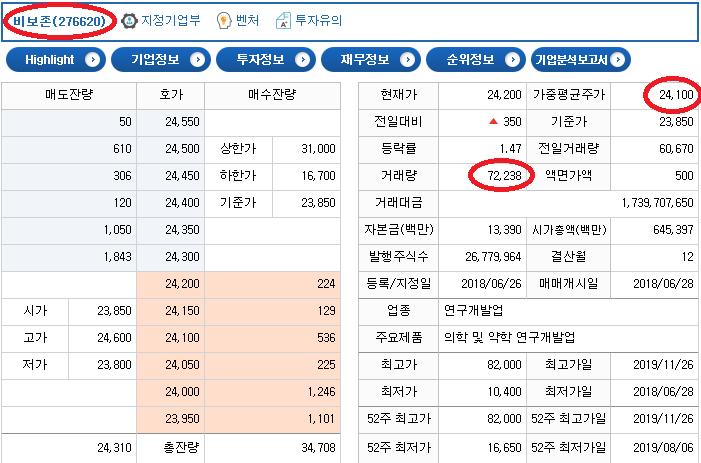Click the 최저가 value 10,400

(504, 392)
